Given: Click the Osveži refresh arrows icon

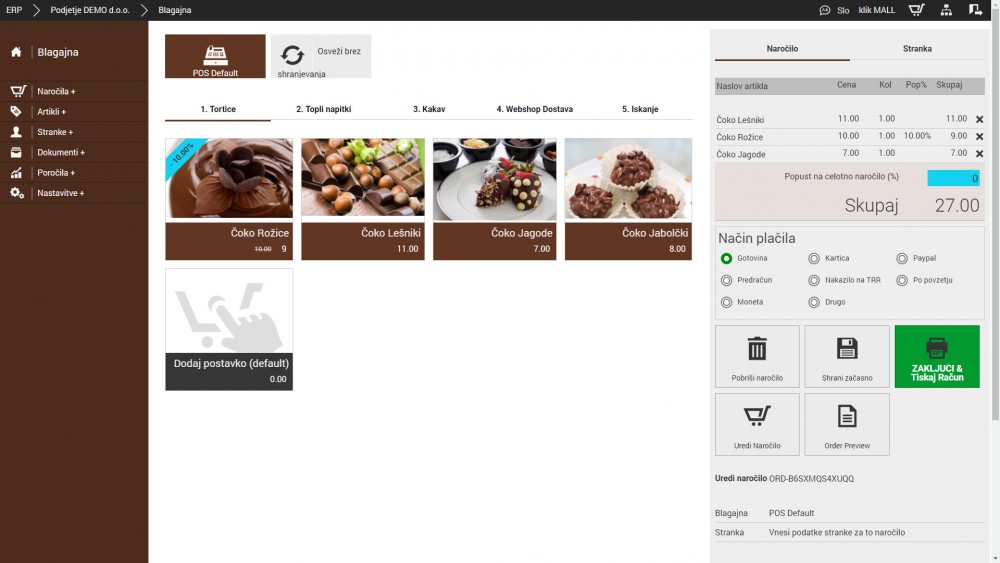Looking at the screenshot, I should [292, 55].
